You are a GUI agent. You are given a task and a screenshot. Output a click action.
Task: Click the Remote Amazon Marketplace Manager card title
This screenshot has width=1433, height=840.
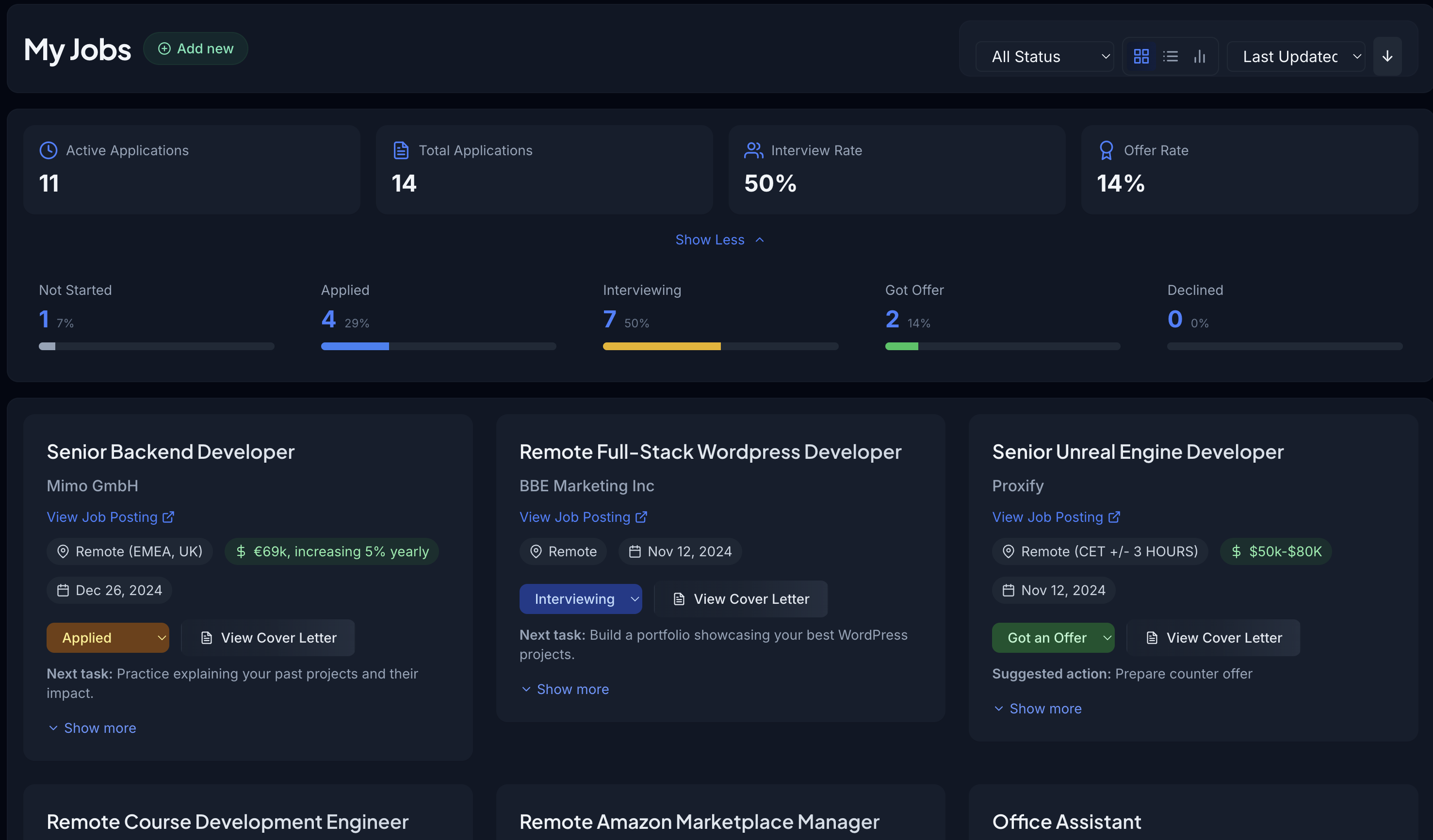point(699,822)
